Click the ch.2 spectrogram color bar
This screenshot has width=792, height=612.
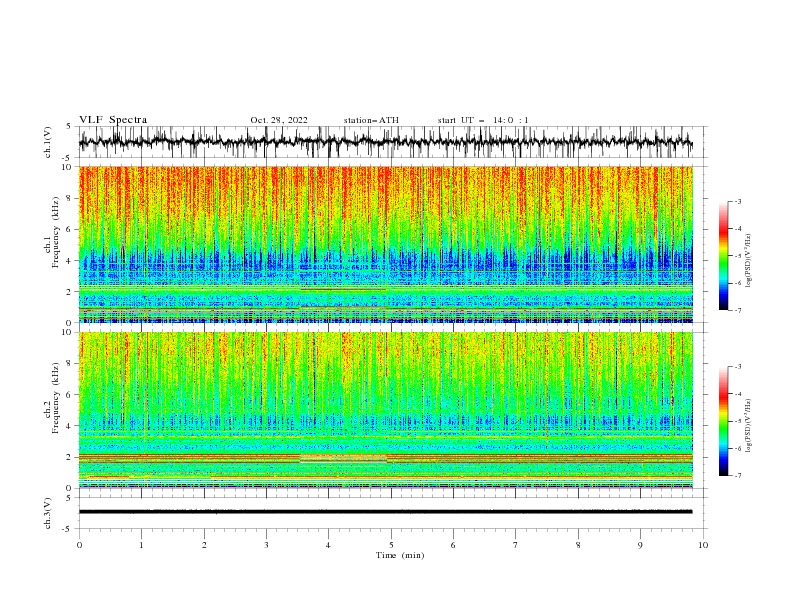(x=724, y=421)
